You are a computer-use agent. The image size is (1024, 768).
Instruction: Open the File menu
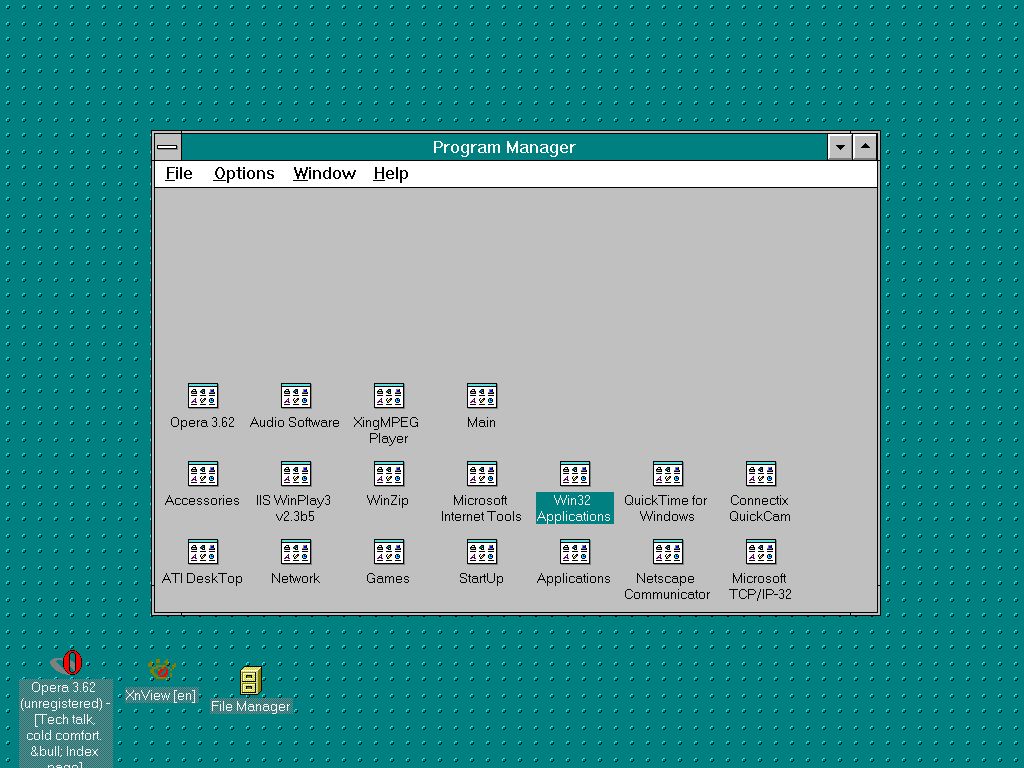tap(179, 174)
